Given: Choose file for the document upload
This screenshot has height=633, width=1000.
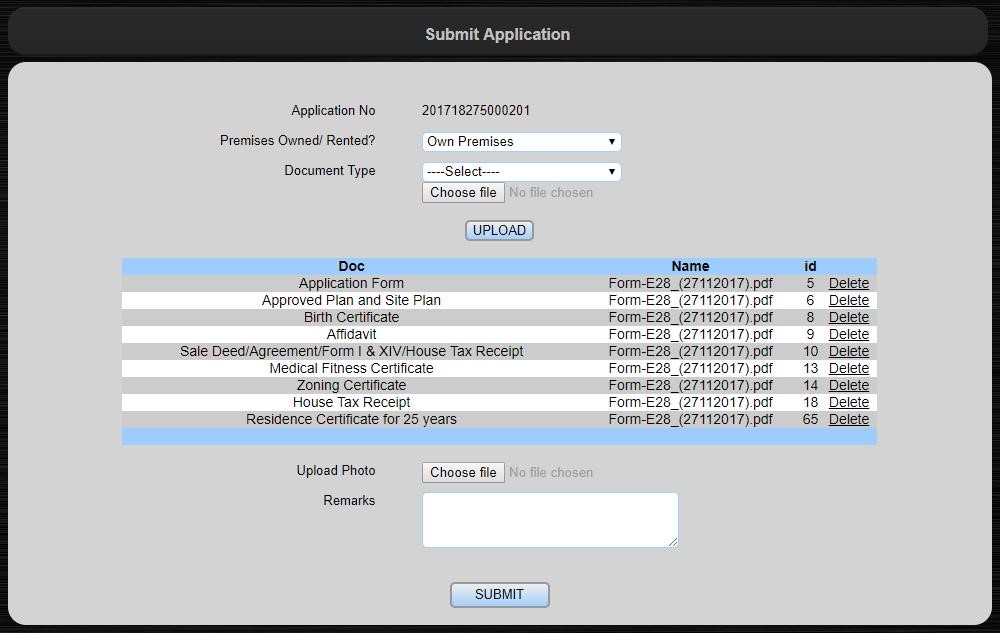Looking at the screenshot, I should (x=463, y=193).
